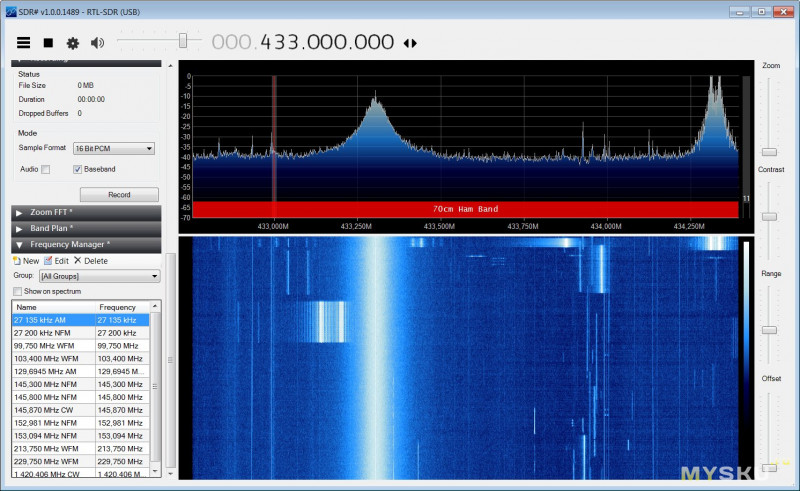Edit the selected frequency entry
Screen dimensions: 800x491
coord(56,260)
